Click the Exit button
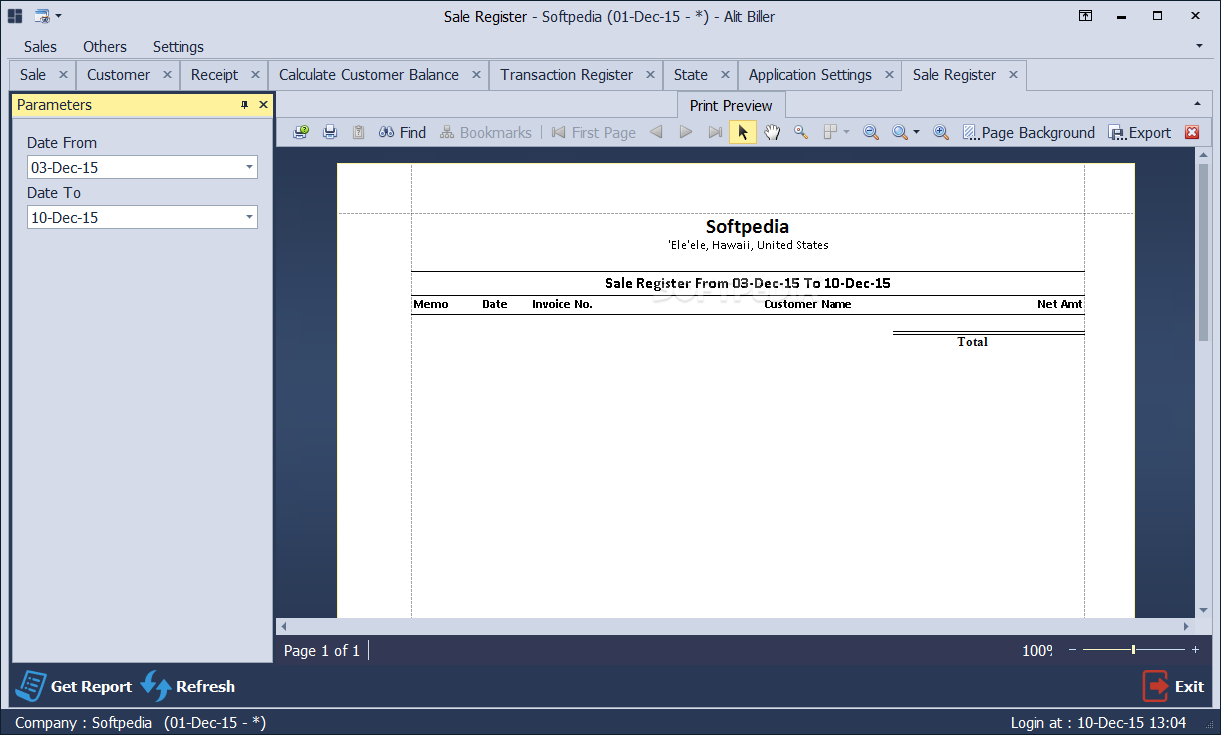Viewport: 1221px width, 735px height. click(1174, 686)
